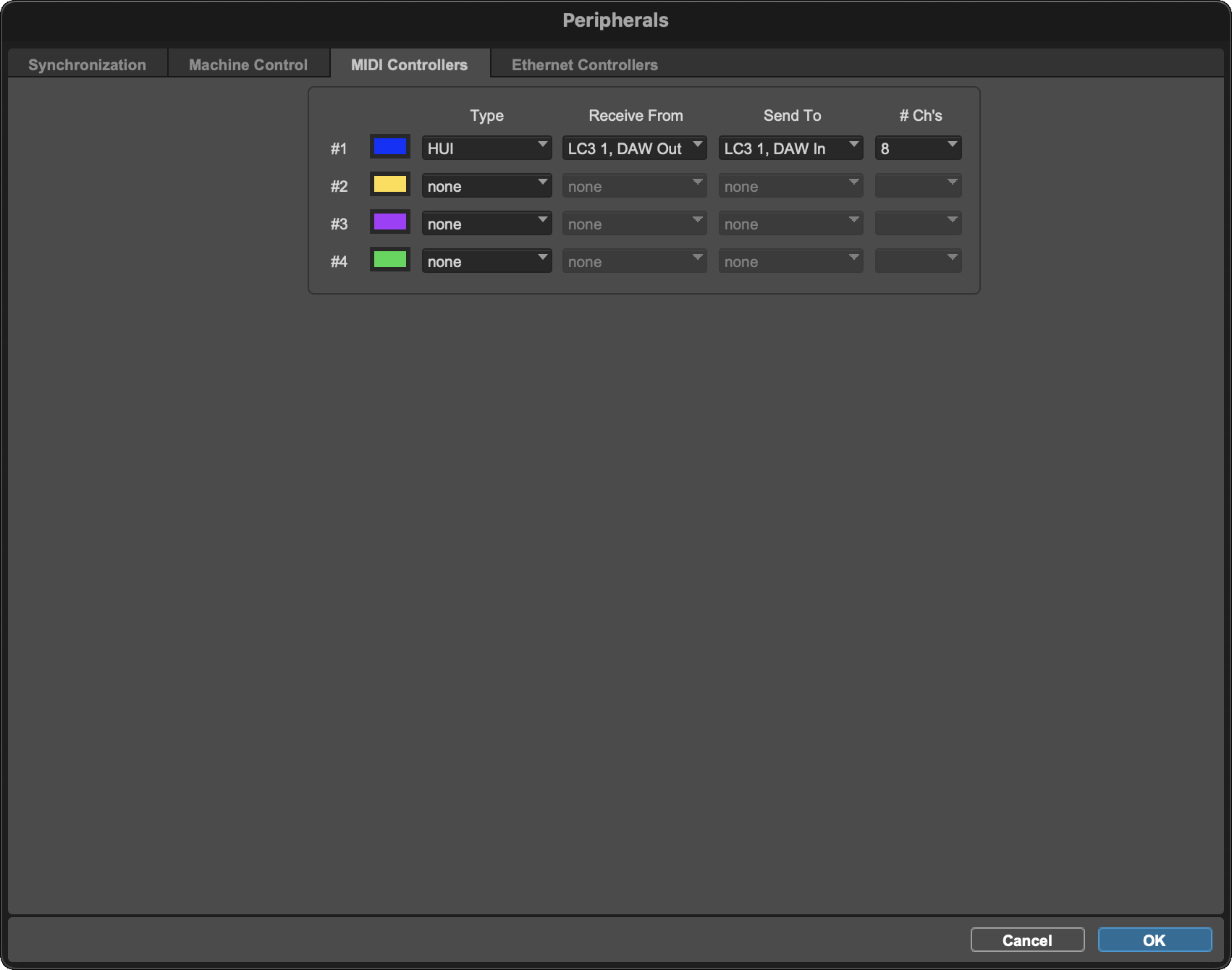
Task: Click the # Ch's dropdown for #2
Action: (x=918, y=186)
